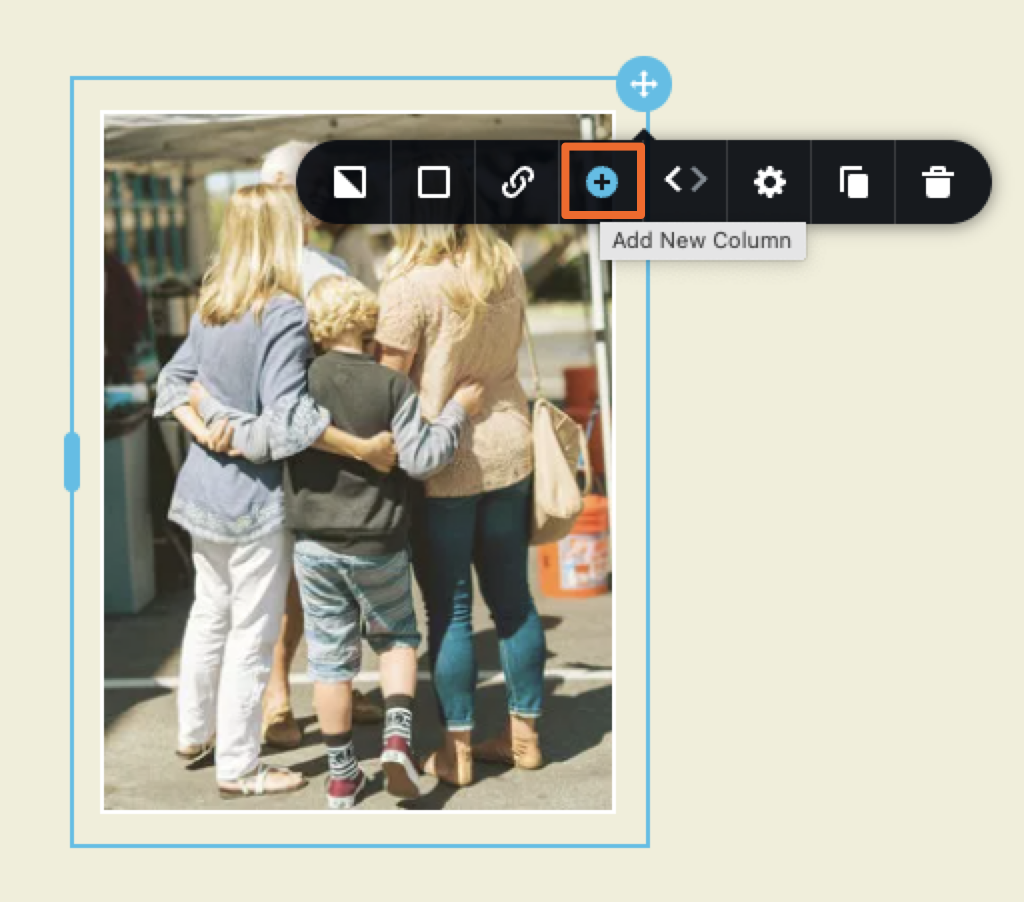Open the code editor angle-brackets icon
The width and height of the screenshot is (1024, 902).
point(686,180)
